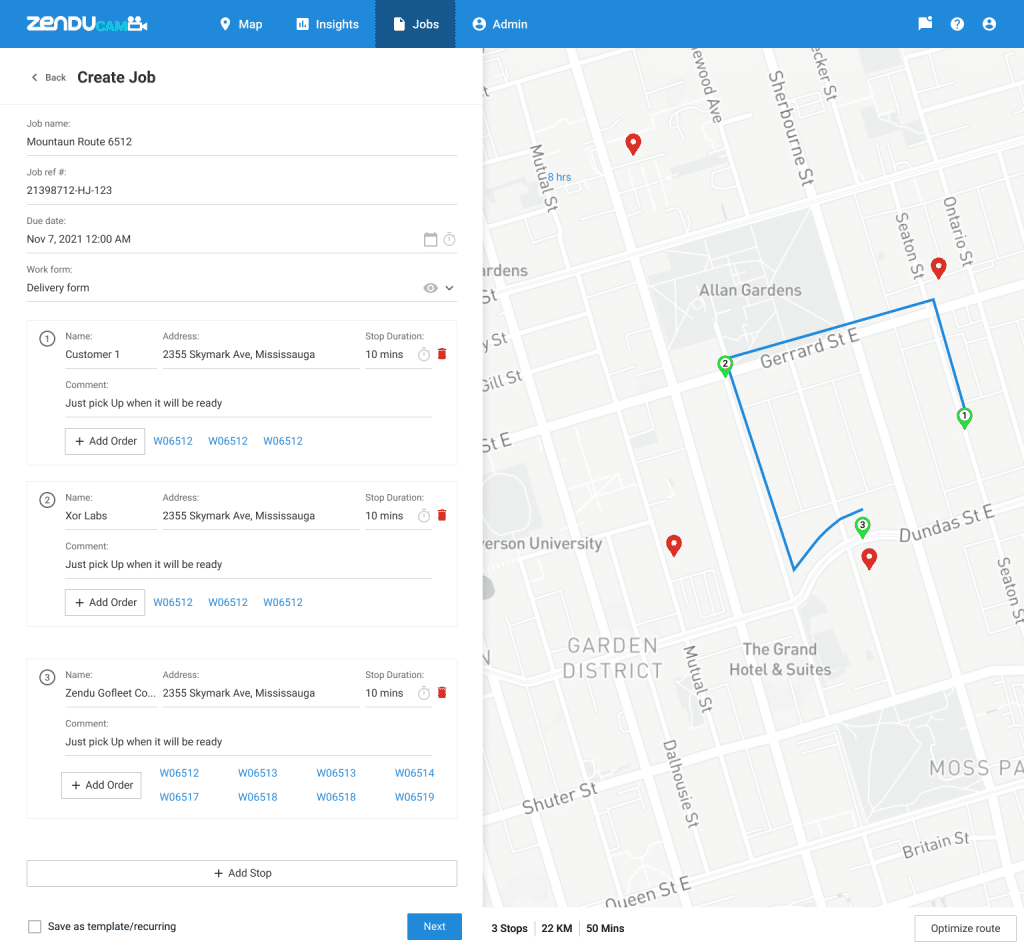The image size is (1024, 950).
Task: Go back using the Back link
Action: [x=48, y=78]
